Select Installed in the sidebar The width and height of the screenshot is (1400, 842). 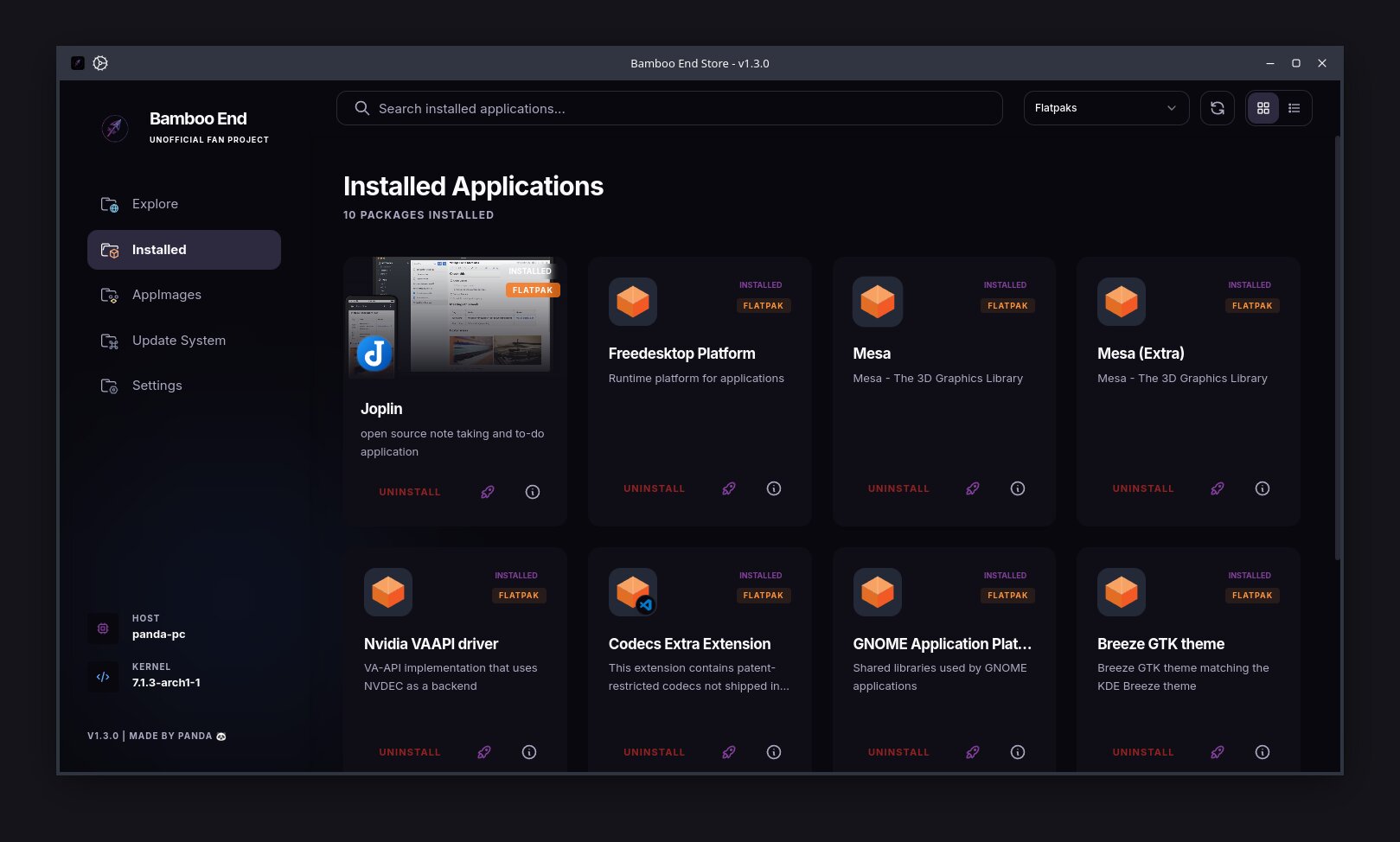184,250
